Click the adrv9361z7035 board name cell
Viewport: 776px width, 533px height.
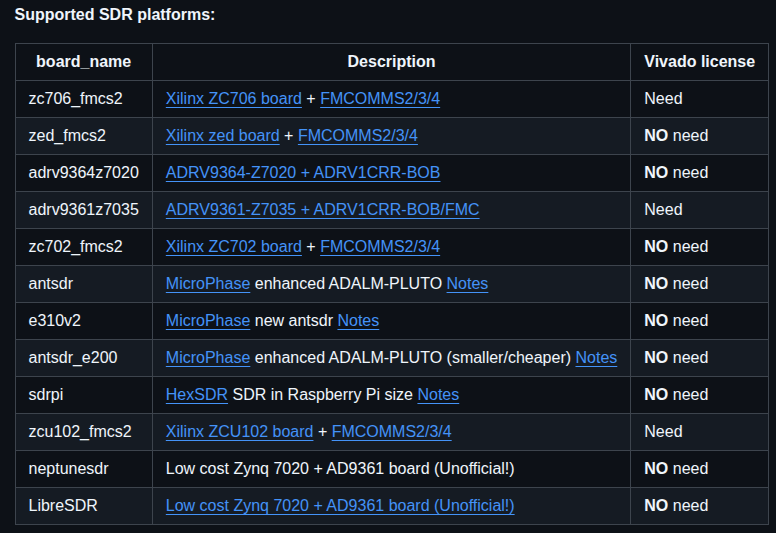(x=84, y=210)
